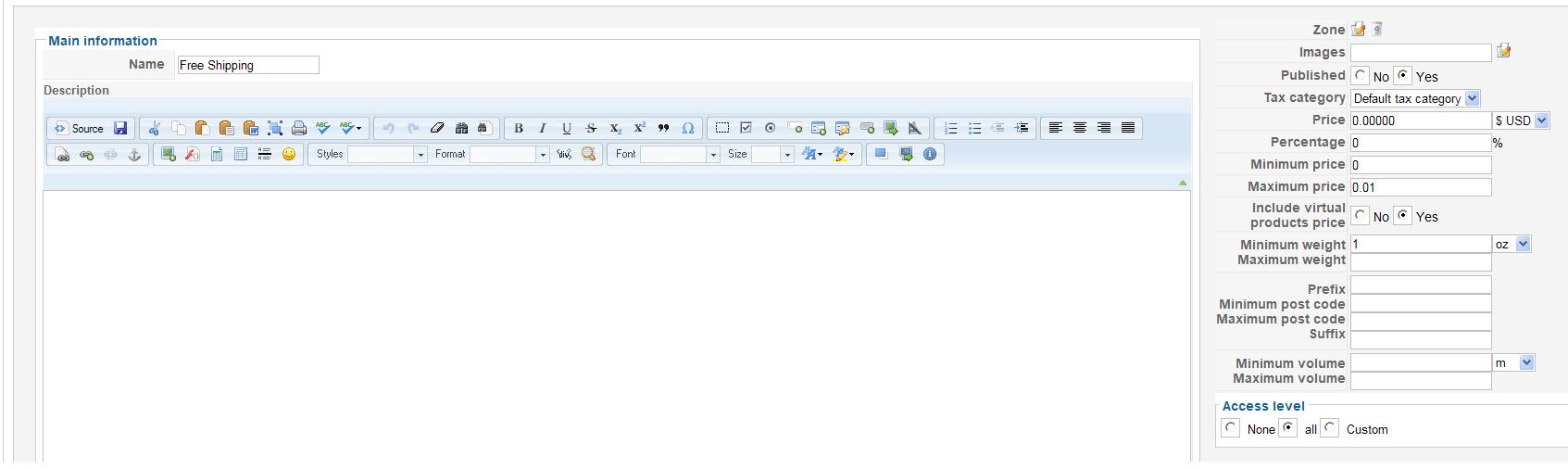The image size is (1568, 469).
Task: Apply Superscript formatting
Action: pyautogui.click(x=639, y=129)
